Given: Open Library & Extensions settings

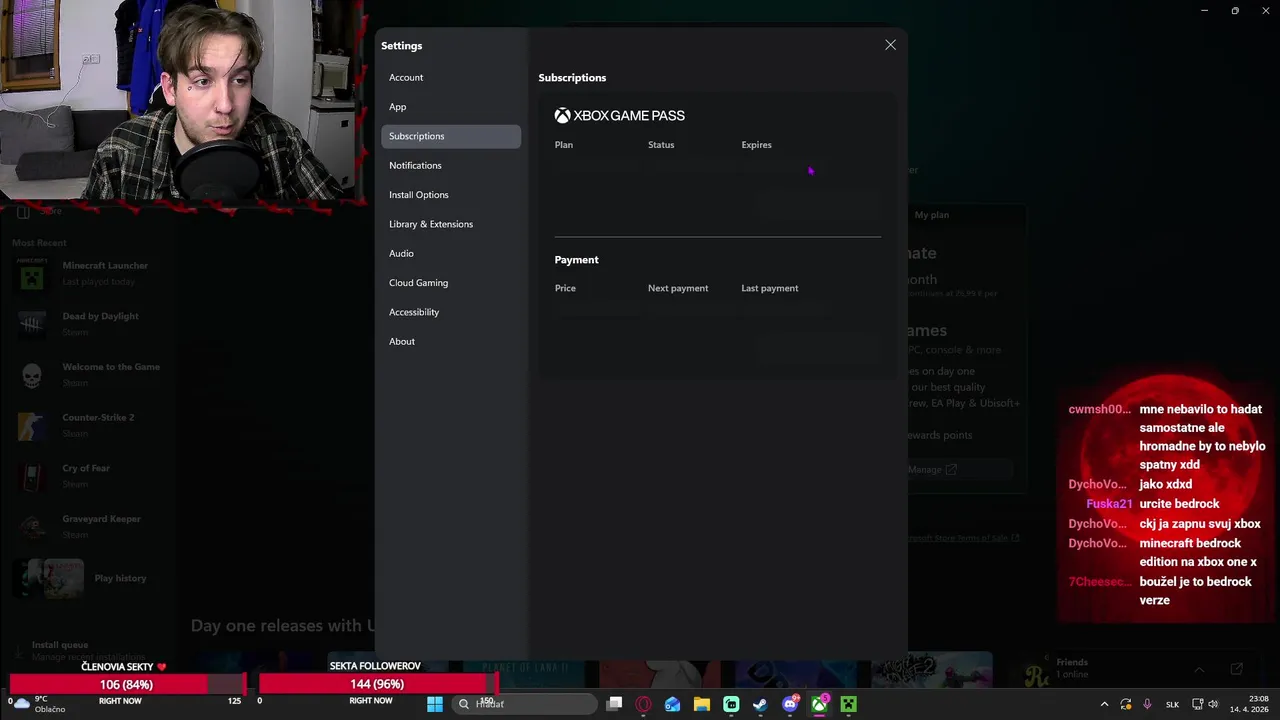Looking at the screenshot, I should click(x=451, y=224).
